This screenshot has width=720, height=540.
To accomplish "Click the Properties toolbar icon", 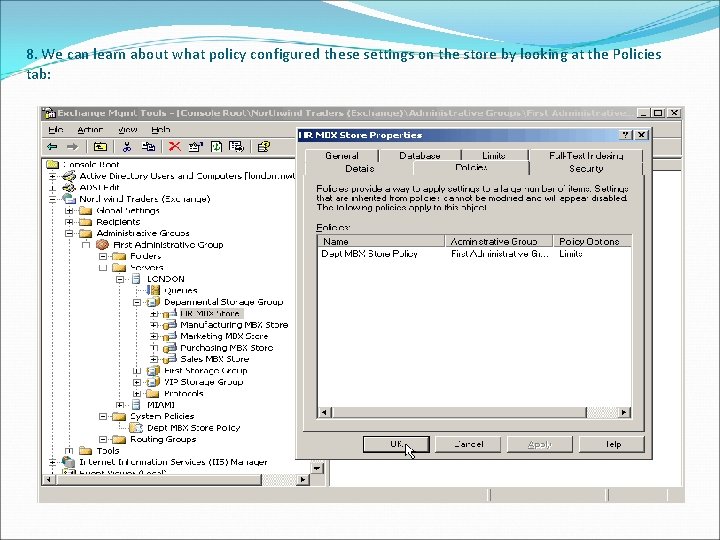I will (195, 146).
